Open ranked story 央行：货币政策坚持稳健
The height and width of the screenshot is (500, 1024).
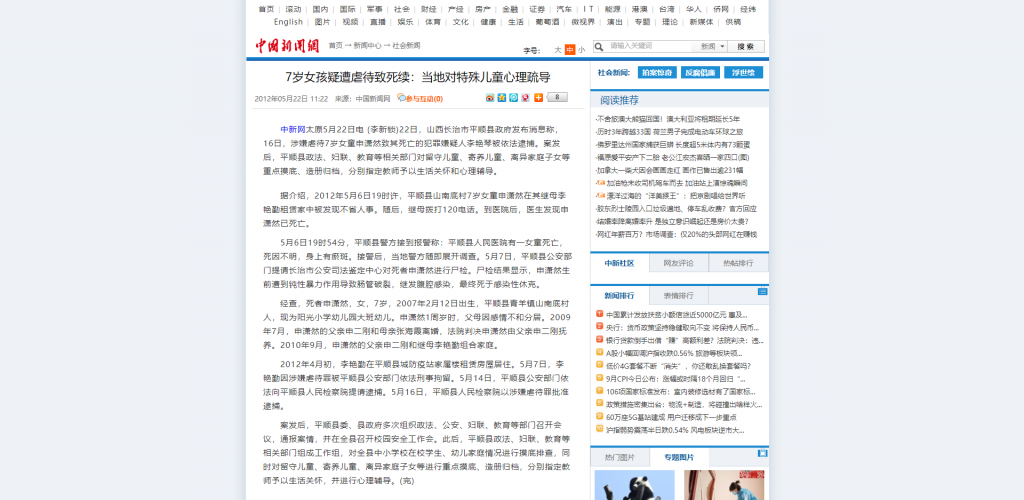682,327
